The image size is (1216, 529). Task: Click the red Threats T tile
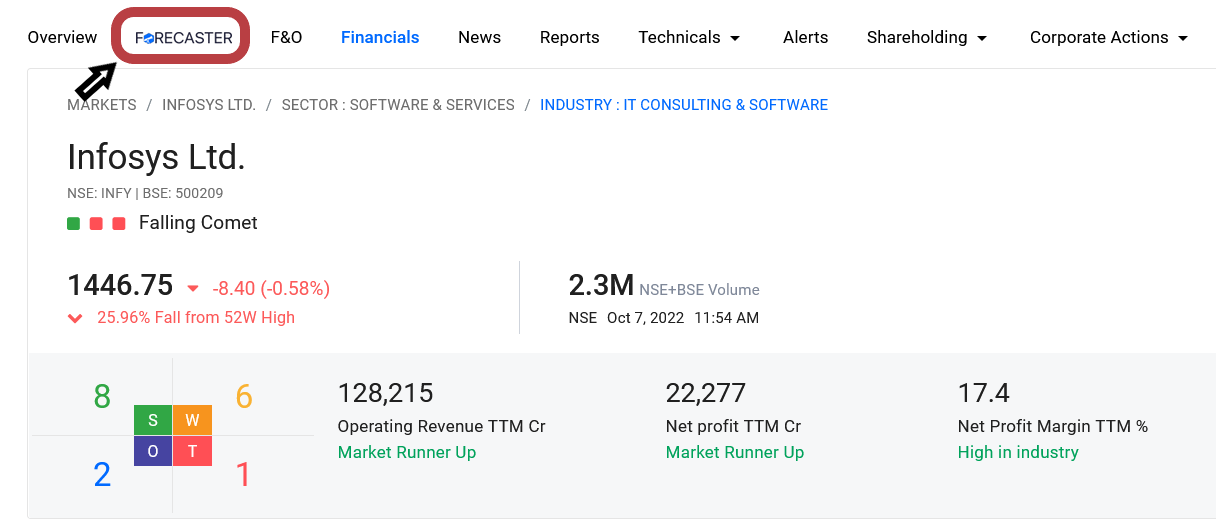(x=192, y=451)
